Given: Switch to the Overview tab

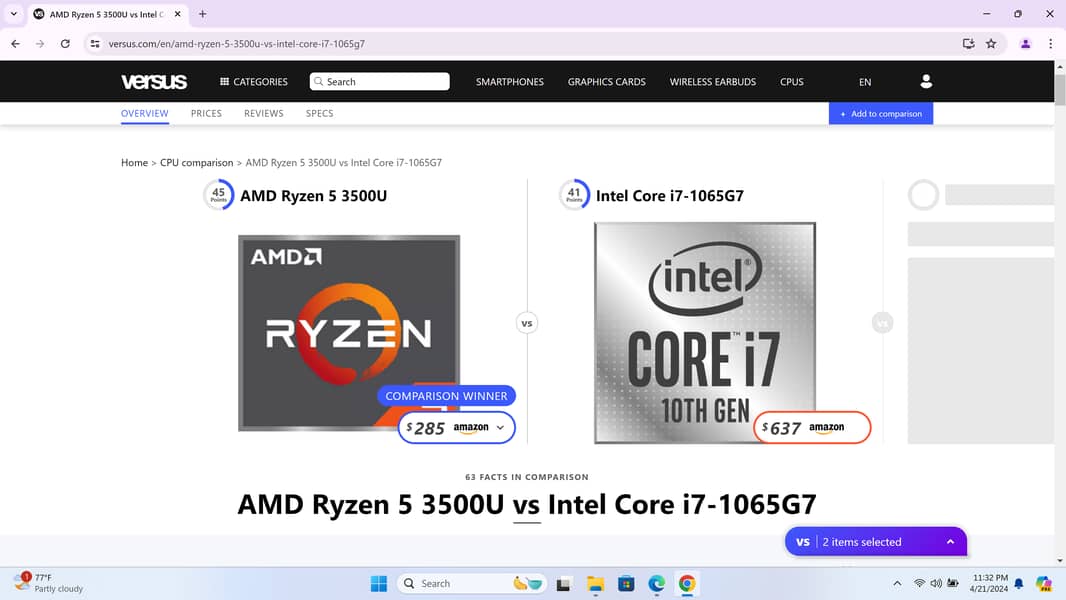Looking at the screenshot, I should point(145,113).
